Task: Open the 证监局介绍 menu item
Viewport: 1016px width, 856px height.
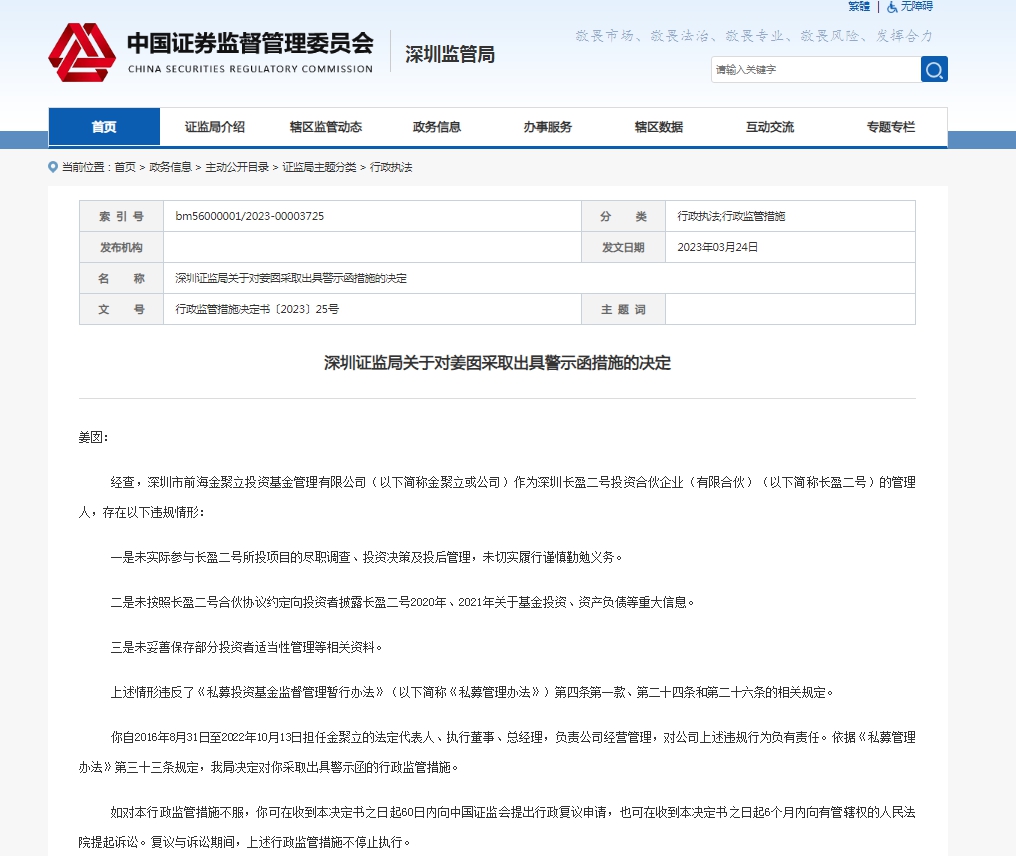Action: 214,127
